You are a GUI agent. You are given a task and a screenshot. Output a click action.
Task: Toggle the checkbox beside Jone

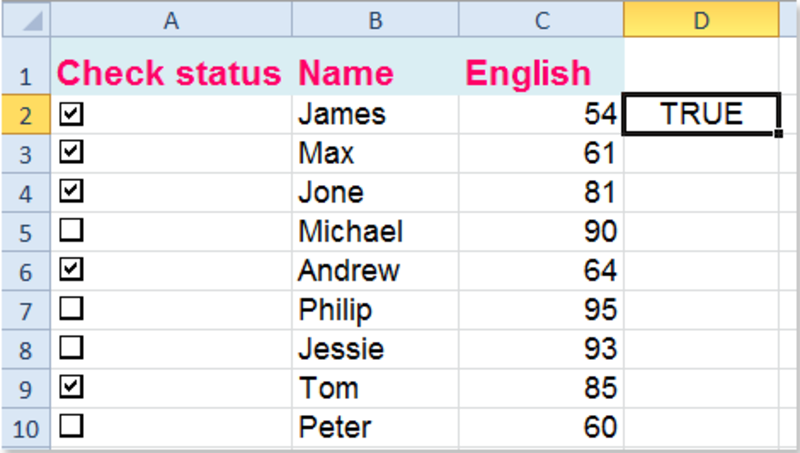tap(71, 191)
